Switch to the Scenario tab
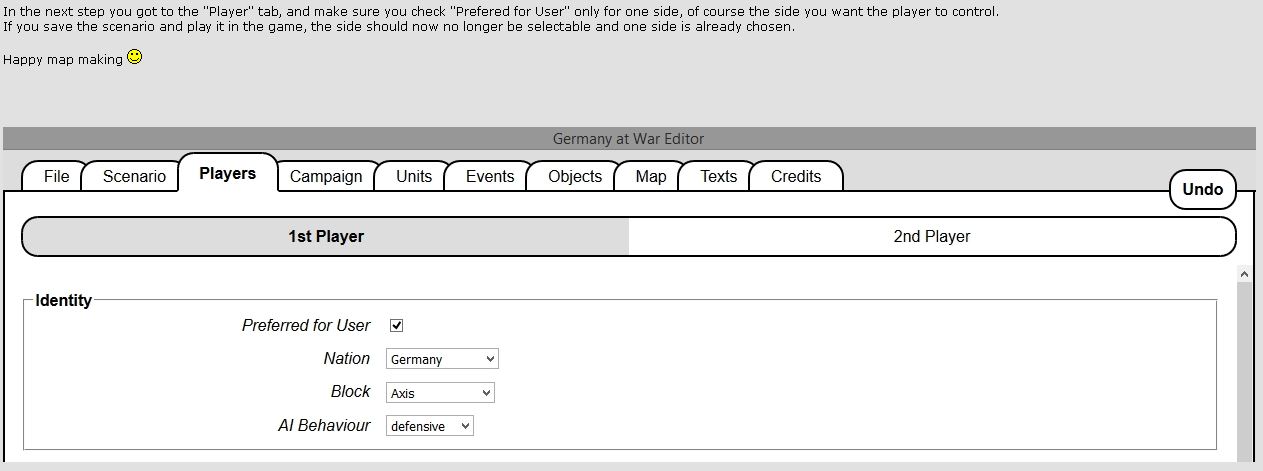1263x471 pixels. 134,176
